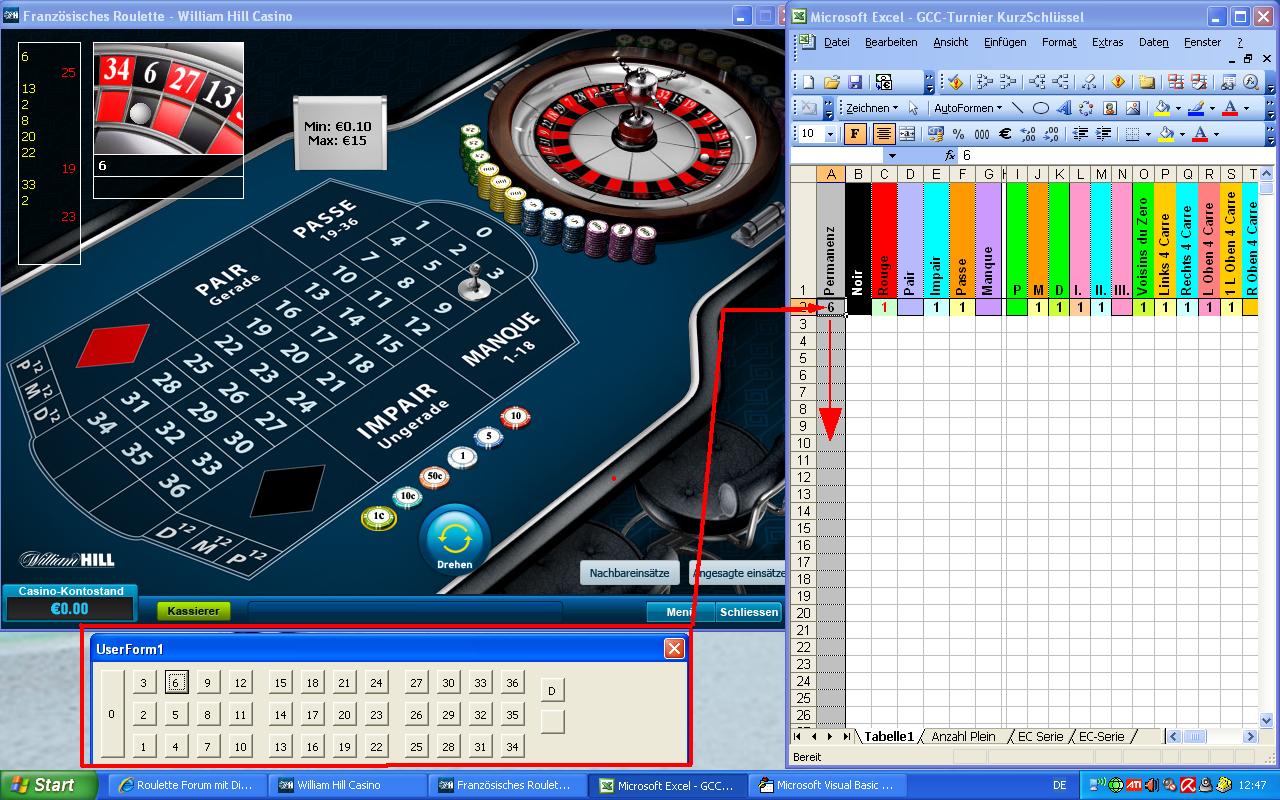Open Kassierer cashier in casino window

193,610
